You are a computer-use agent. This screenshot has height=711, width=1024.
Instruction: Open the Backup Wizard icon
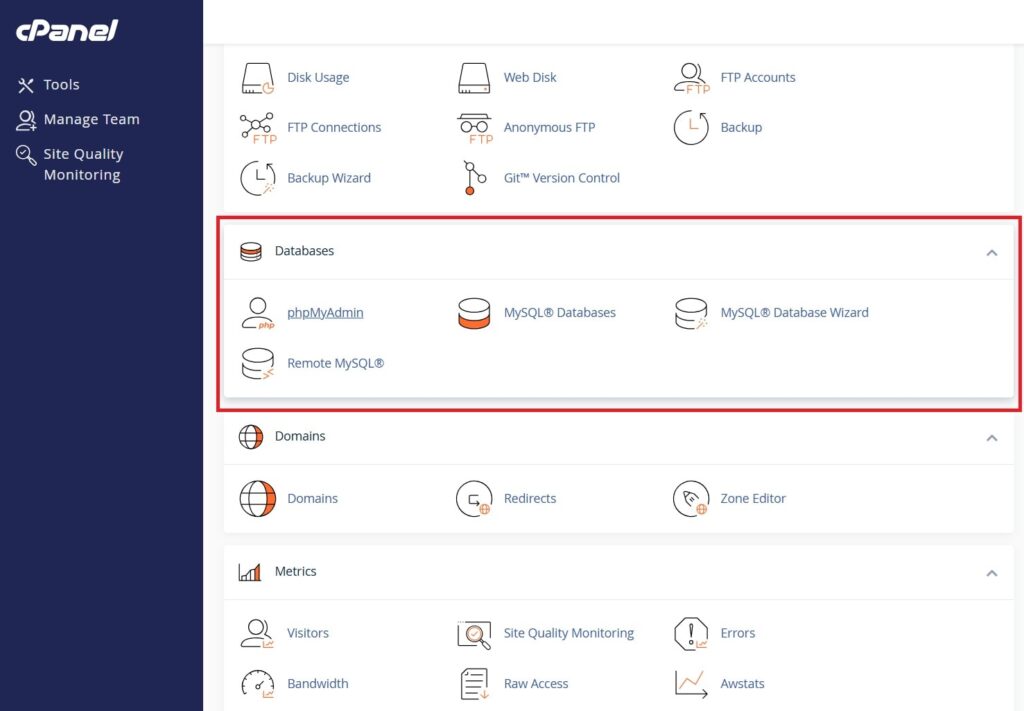(258, 178)
